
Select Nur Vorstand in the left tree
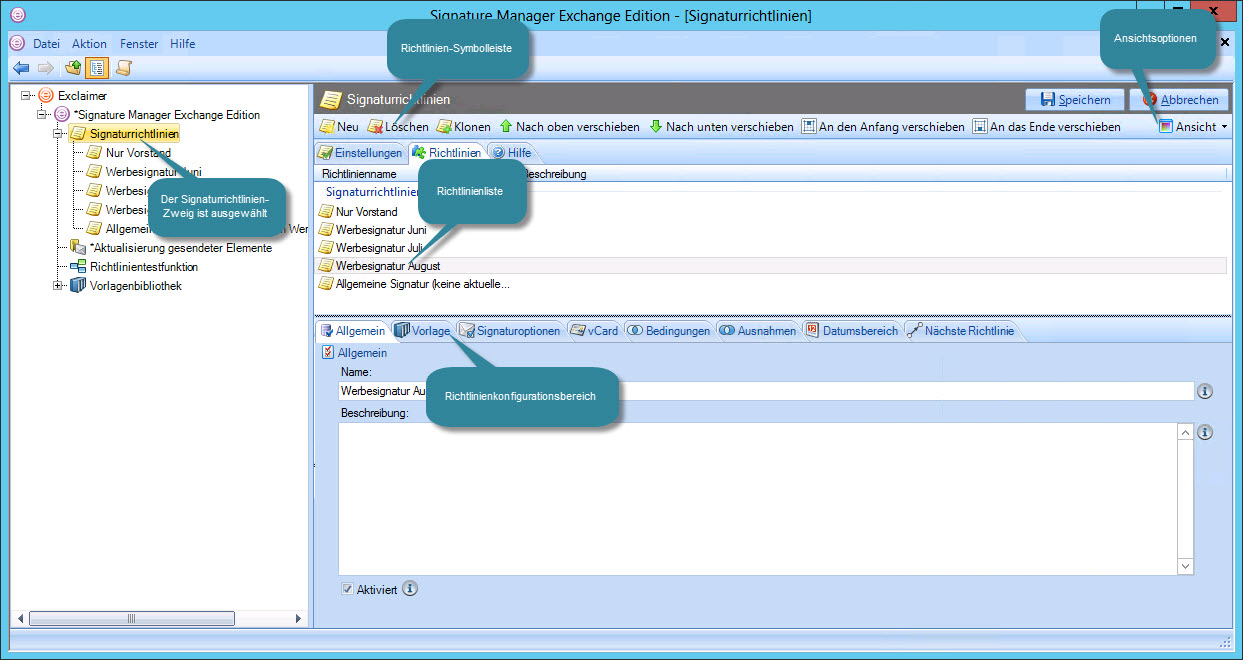138,153
